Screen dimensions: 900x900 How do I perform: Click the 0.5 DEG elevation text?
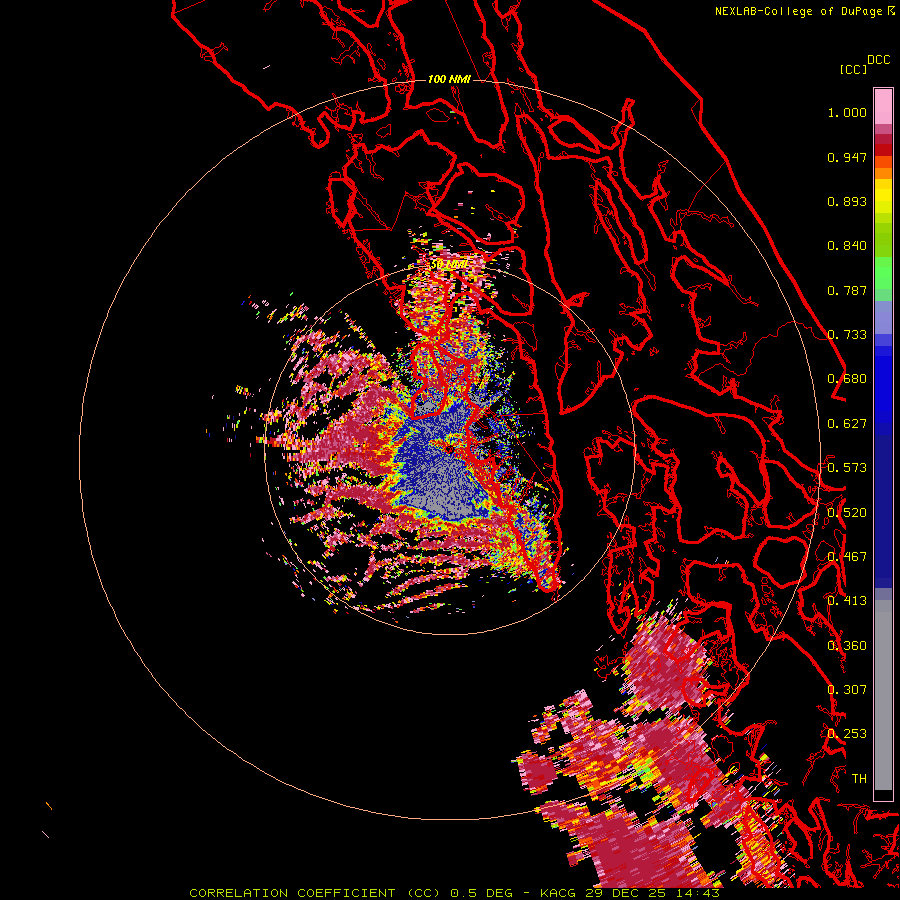481,893
